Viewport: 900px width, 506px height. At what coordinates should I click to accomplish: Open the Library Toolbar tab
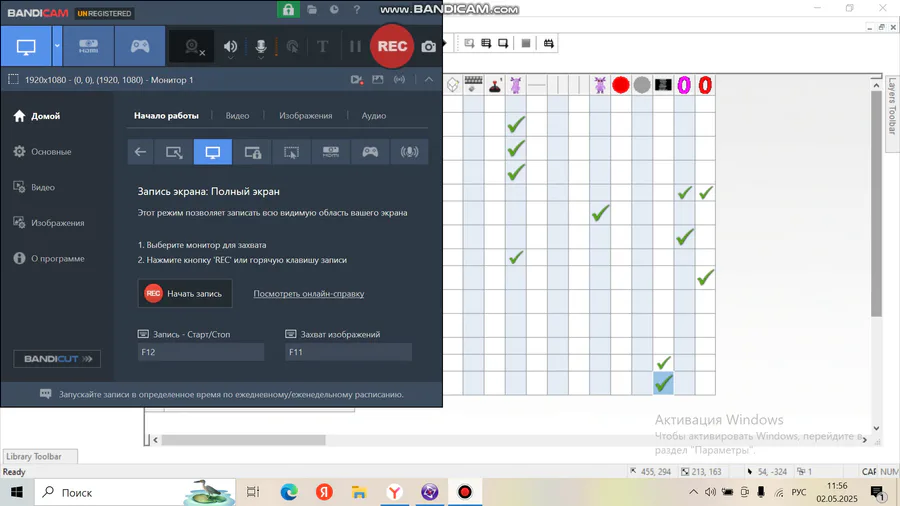pos(40,457)
